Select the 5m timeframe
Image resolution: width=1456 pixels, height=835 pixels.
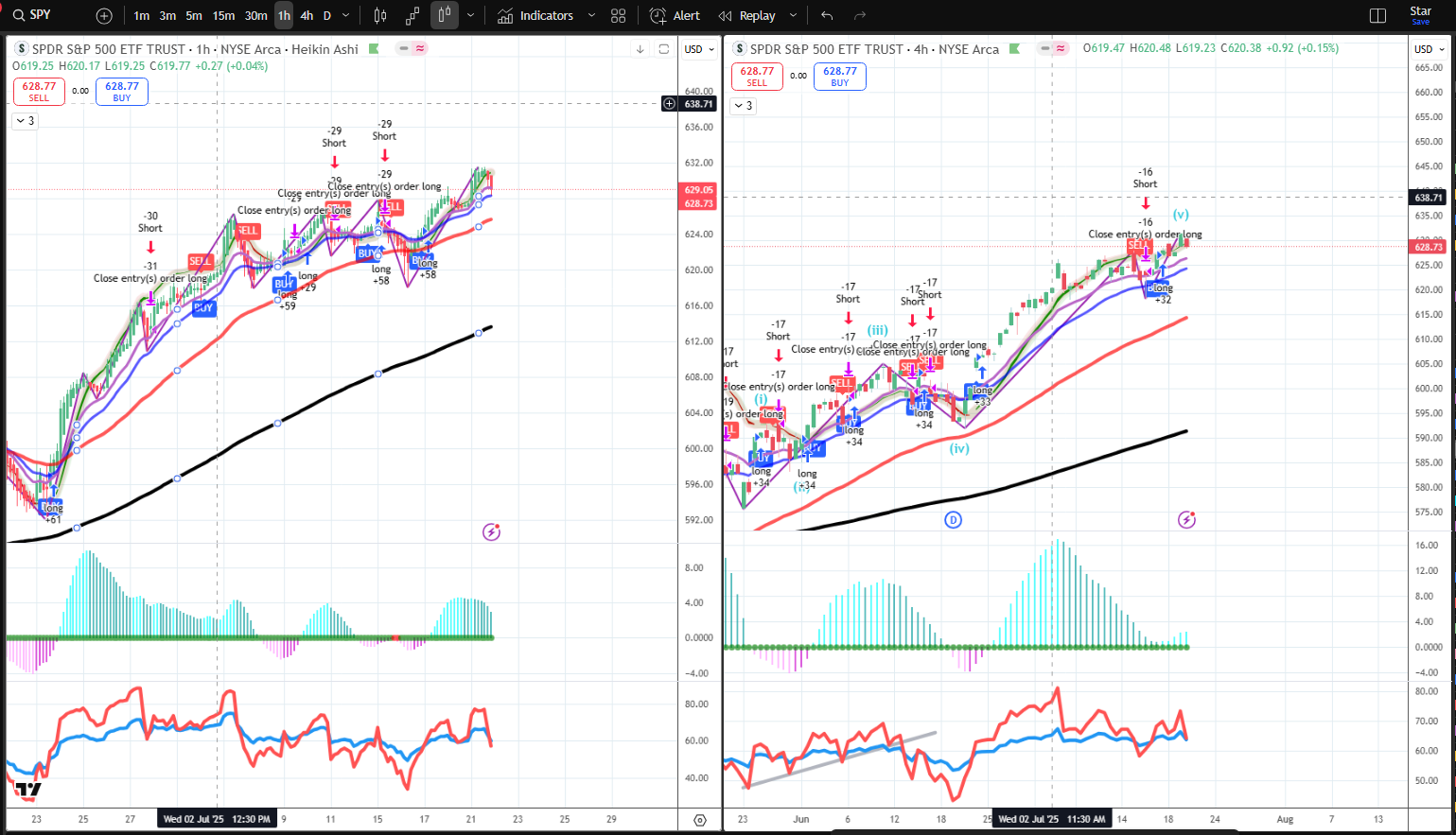(x=194, y=16)
